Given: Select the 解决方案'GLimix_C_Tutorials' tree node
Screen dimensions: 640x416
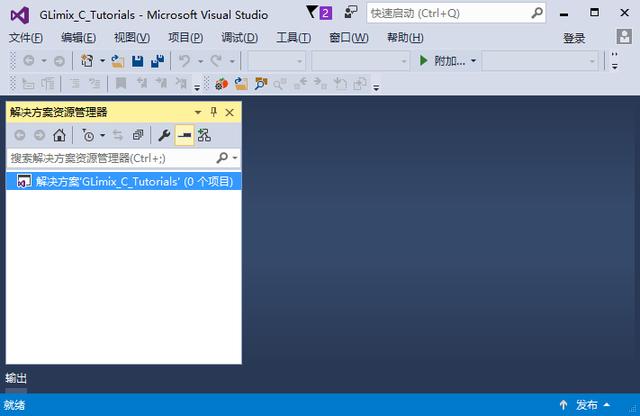Looking at the screenshot, I should pyautogui.click(x=123, y=181).
